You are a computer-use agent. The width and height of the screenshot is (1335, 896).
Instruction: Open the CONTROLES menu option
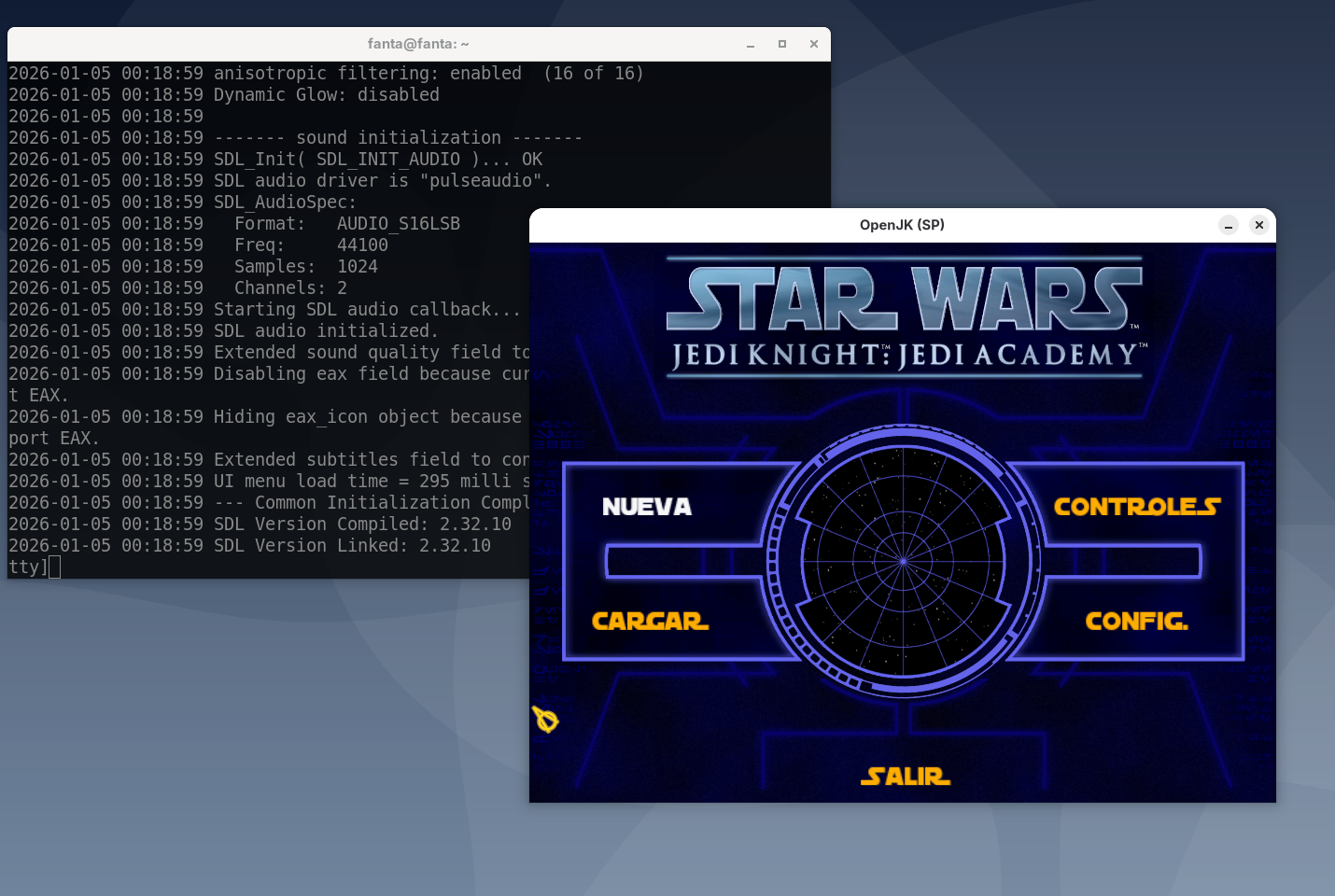click(1136, 507)
